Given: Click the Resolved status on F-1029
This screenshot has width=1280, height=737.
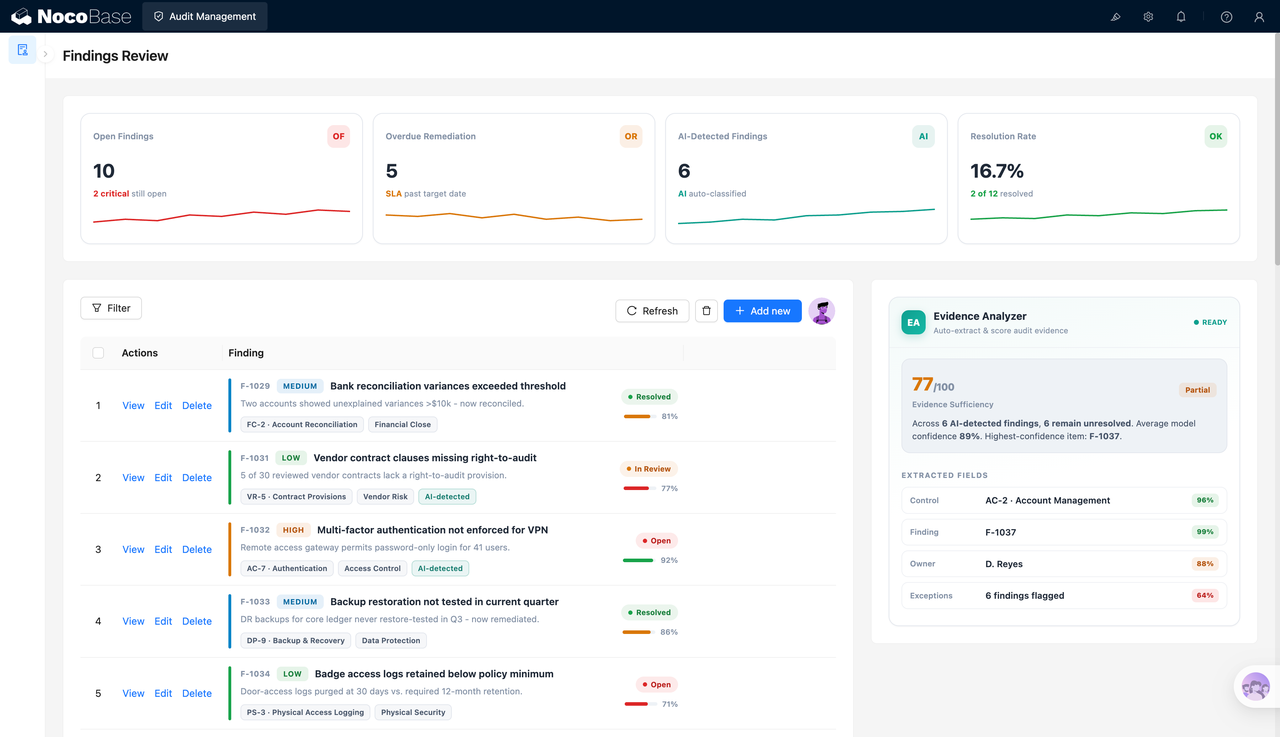Looking at the screenshot, I should (x=648, y=397).
